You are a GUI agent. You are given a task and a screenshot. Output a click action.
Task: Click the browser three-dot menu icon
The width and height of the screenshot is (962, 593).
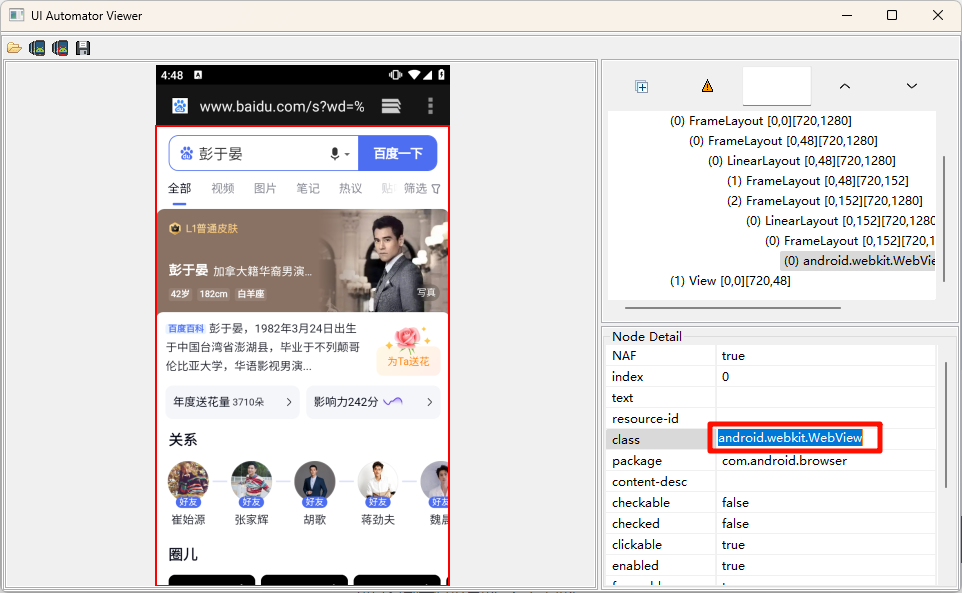pos(430,106)
